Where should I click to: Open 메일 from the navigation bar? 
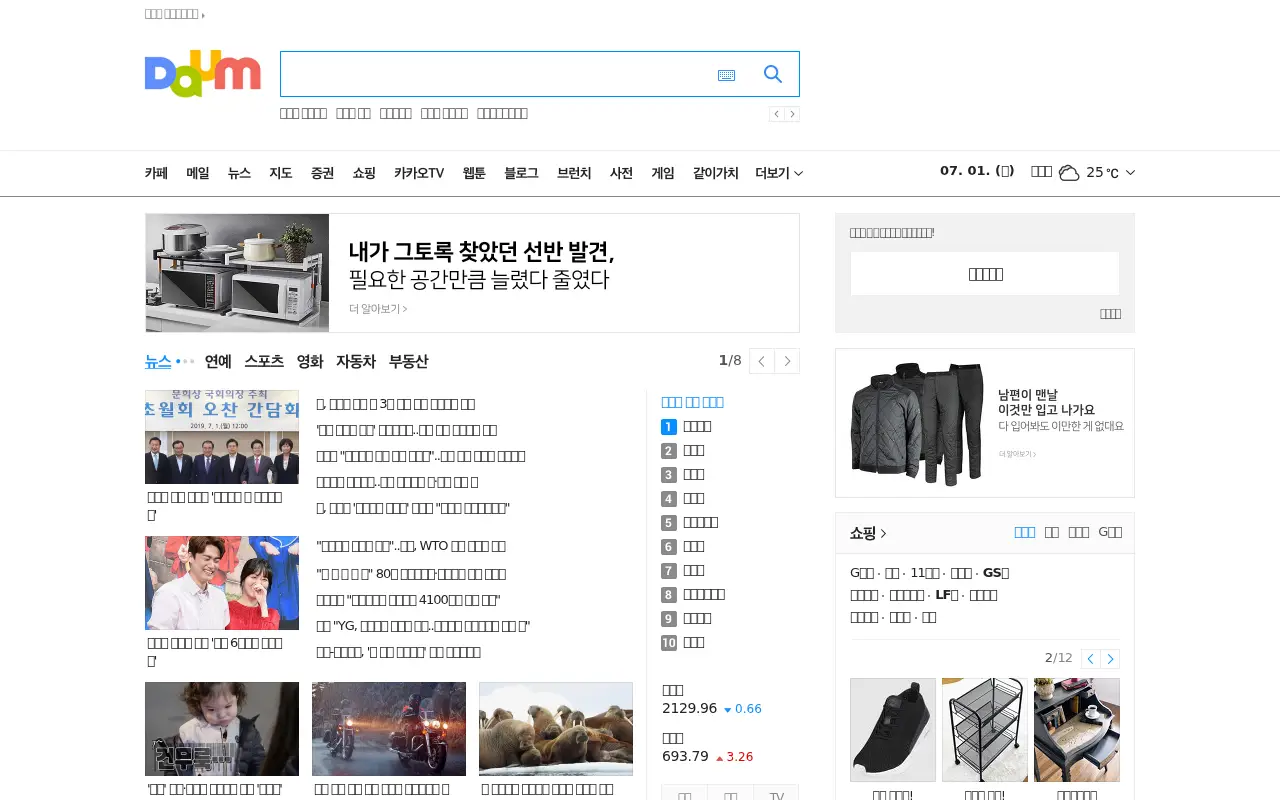click(198, 173)
